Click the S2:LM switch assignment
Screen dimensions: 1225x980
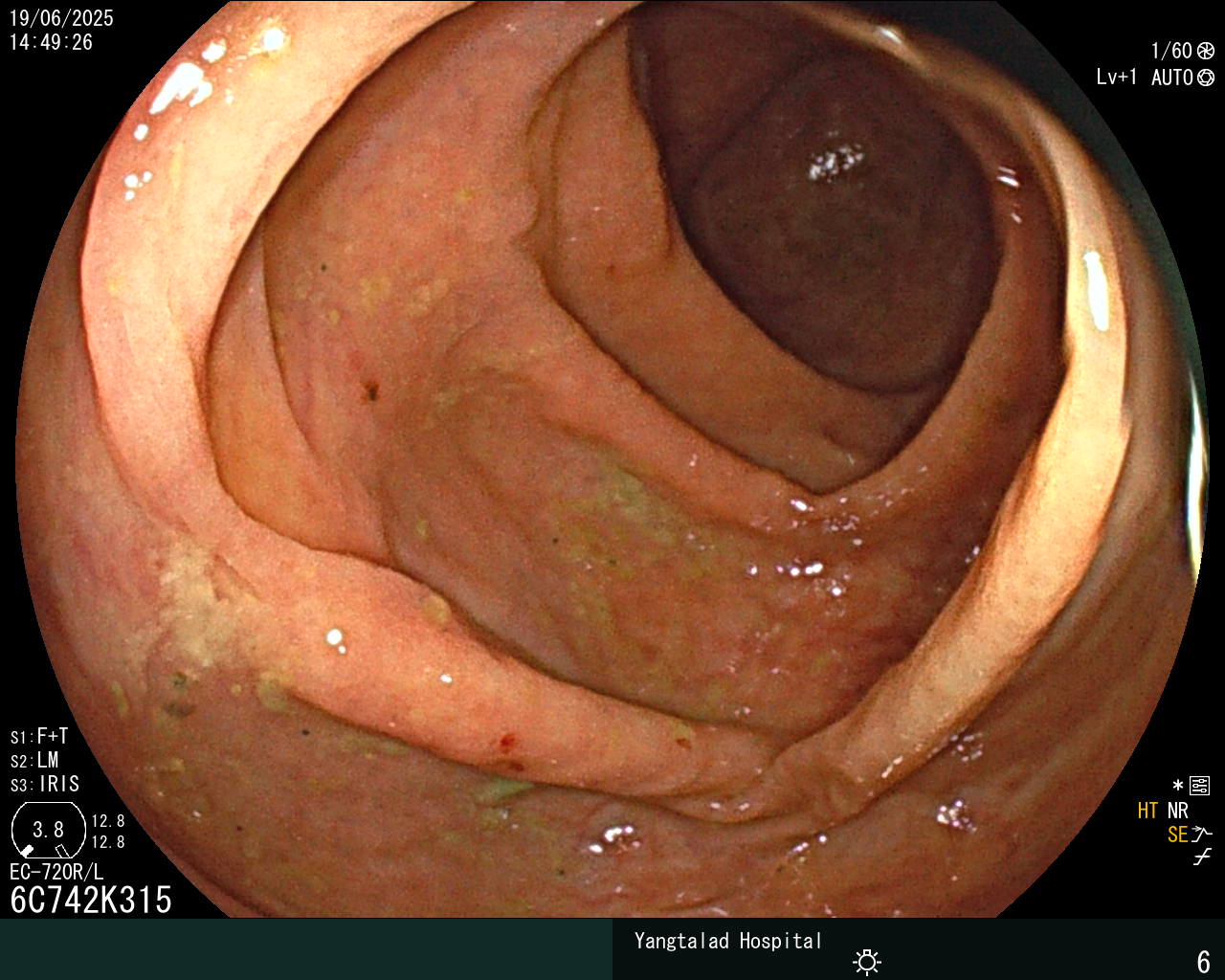point(34,760)
